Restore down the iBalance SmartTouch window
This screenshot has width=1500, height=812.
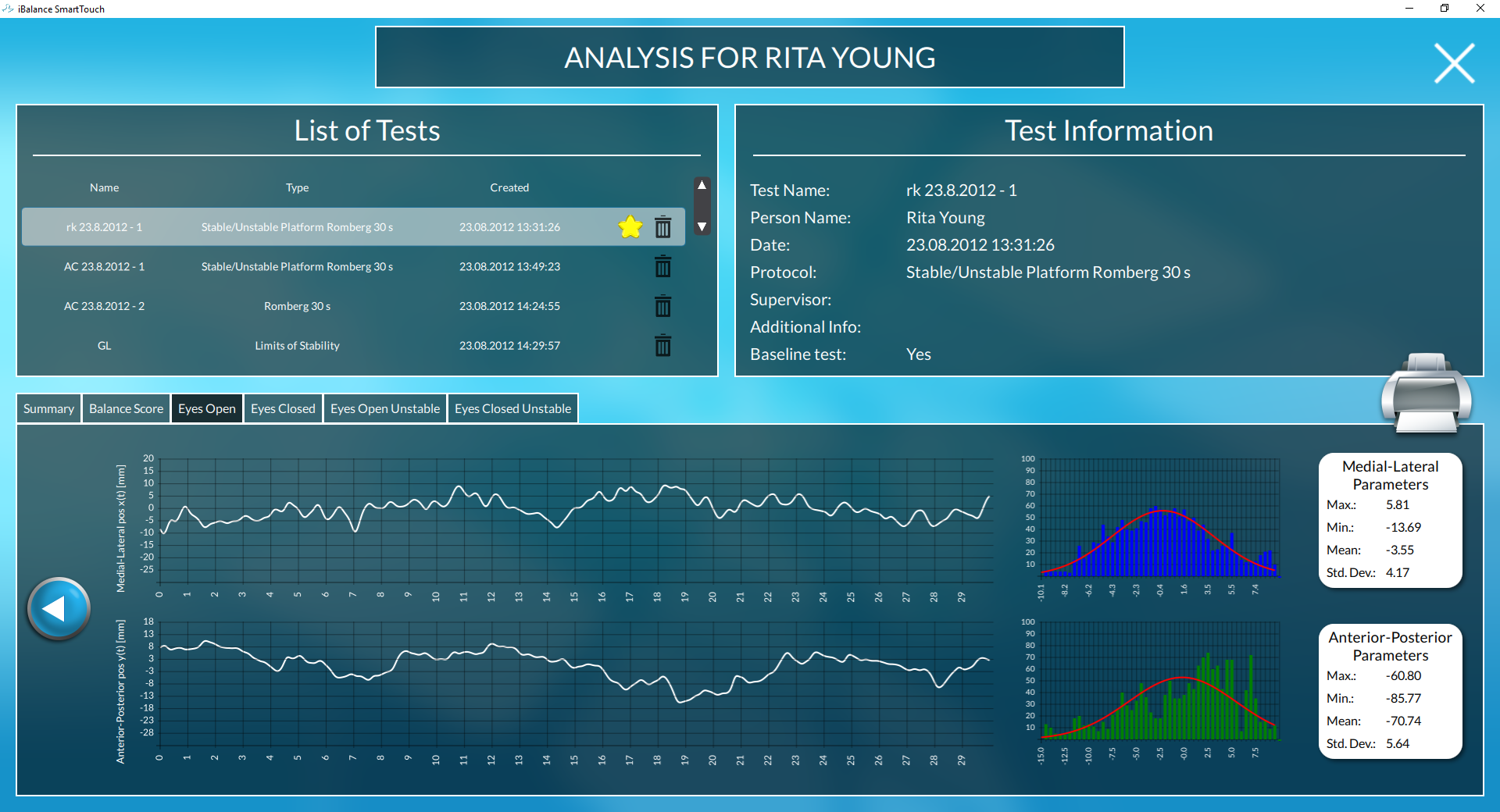click(1445, 9)
